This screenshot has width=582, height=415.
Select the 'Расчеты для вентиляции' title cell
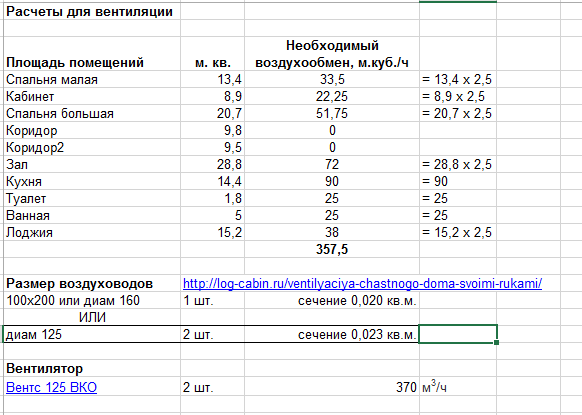(x=89, y=12)
